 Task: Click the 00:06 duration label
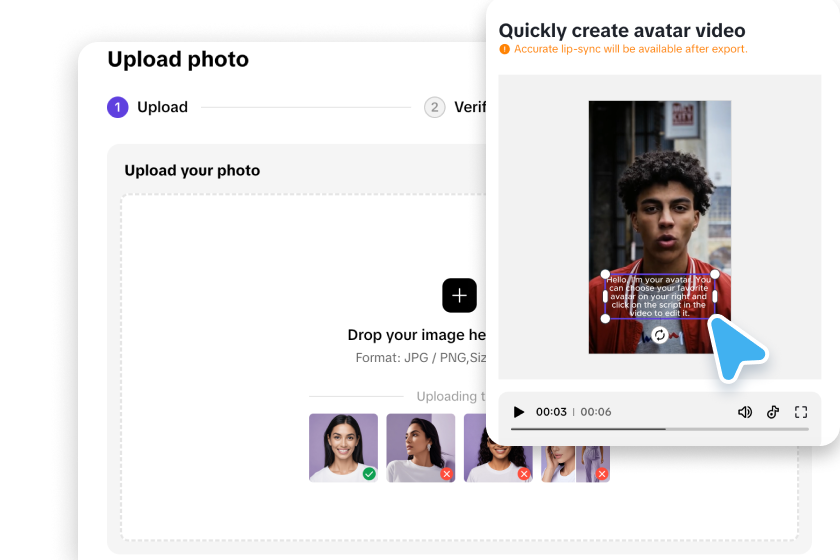(596, 412)
